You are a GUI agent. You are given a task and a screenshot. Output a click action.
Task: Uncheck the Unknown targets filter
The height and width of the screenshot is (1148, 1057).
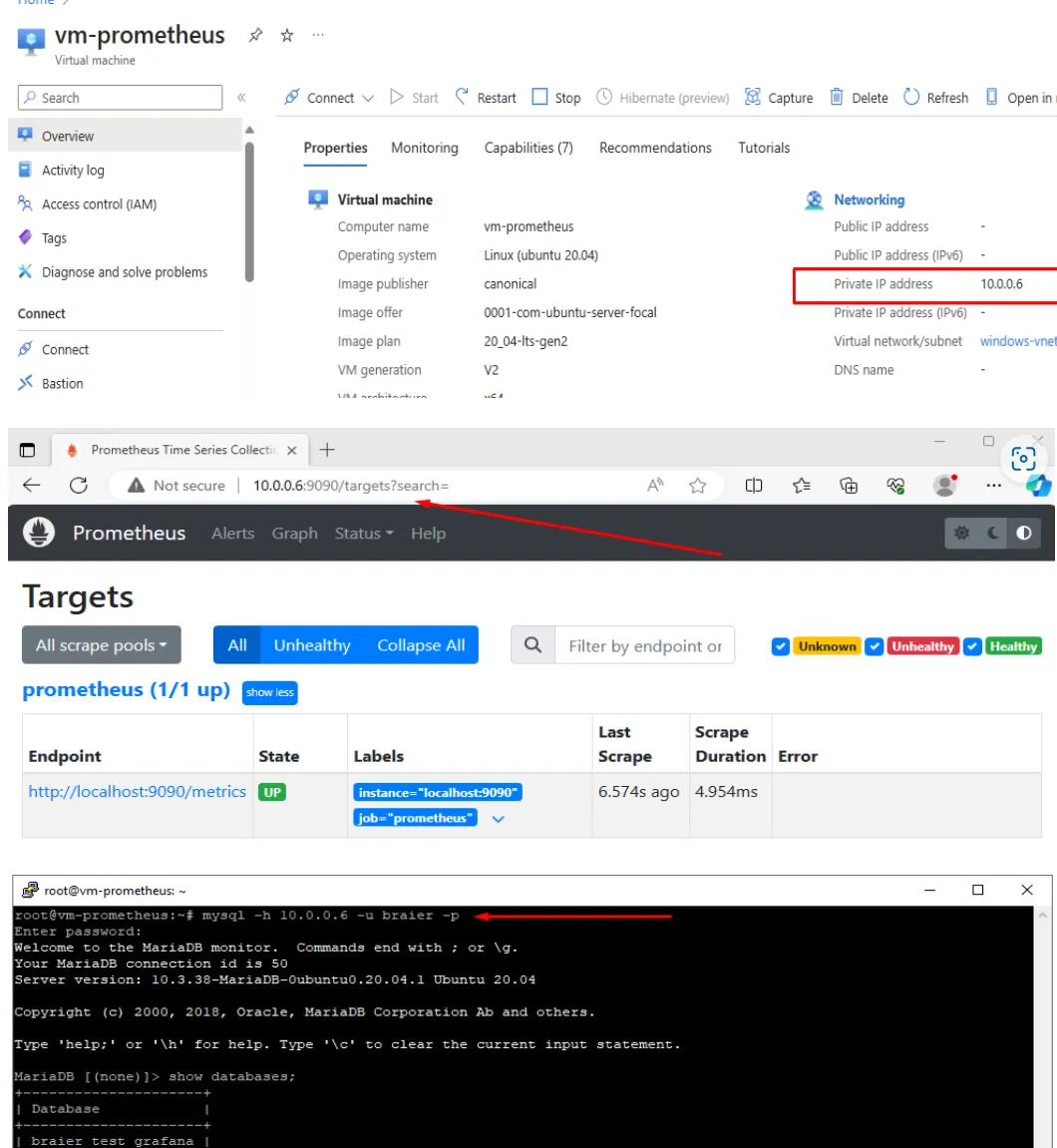tap(781, 646)
